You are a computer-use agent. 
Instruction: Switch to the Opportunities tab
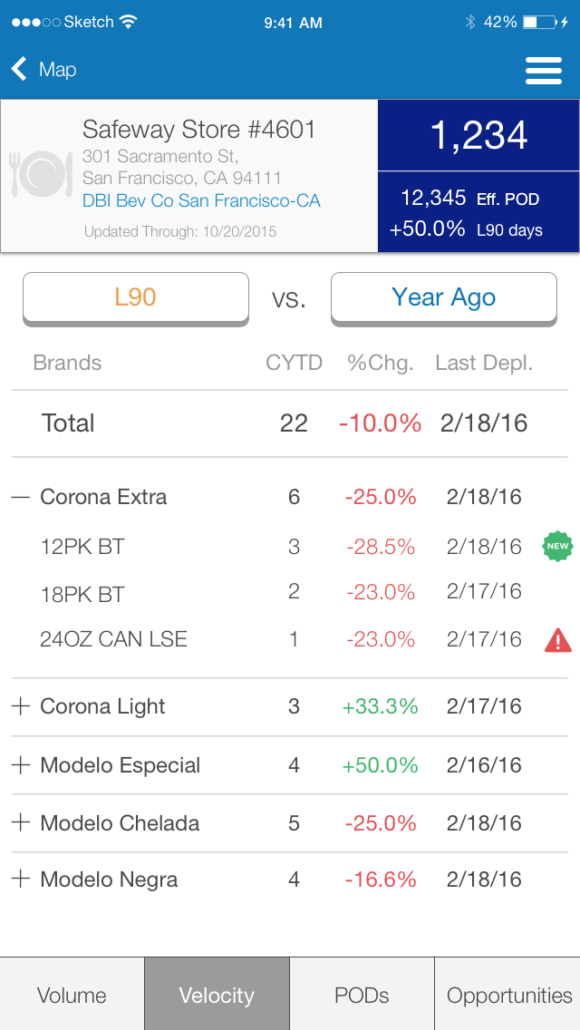pos(507,994)
